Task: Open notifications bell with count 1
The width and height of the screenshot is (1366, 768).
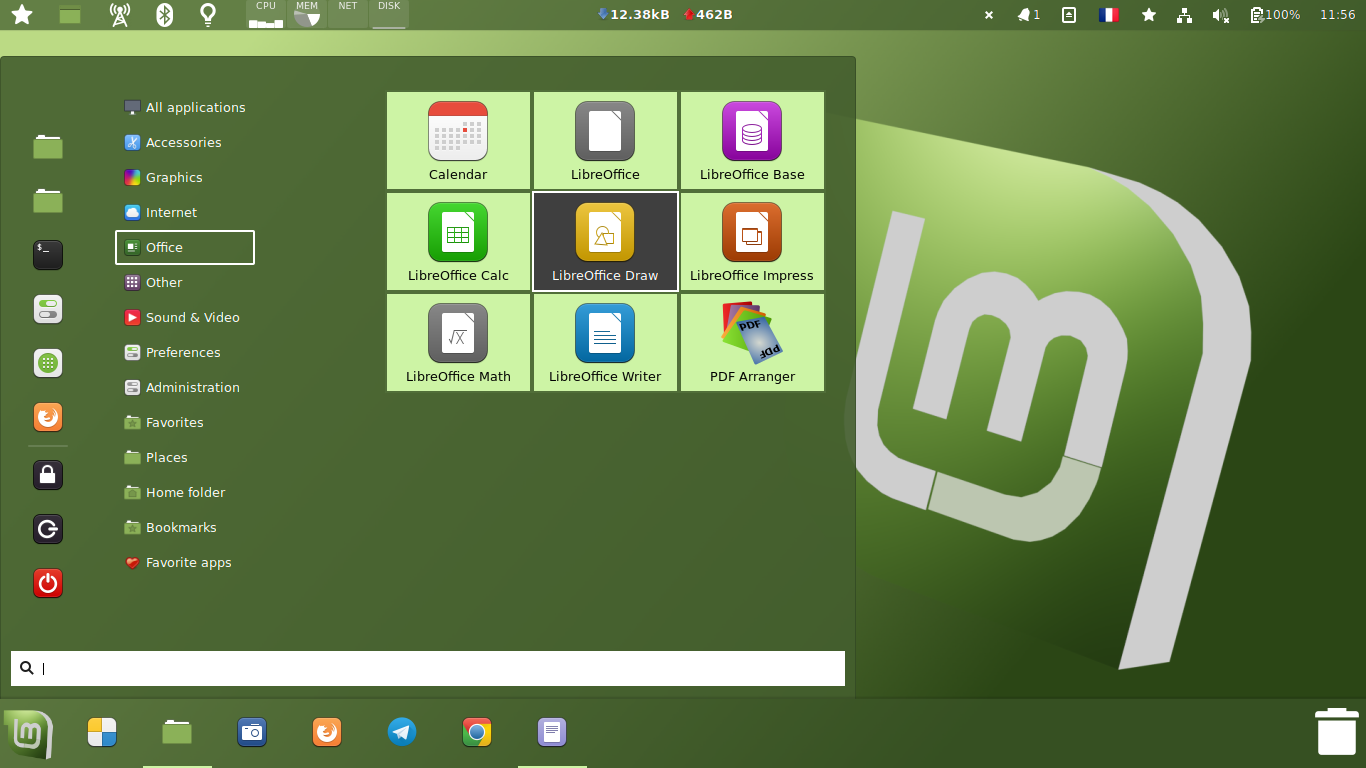Action: [x=1029, y=14]
